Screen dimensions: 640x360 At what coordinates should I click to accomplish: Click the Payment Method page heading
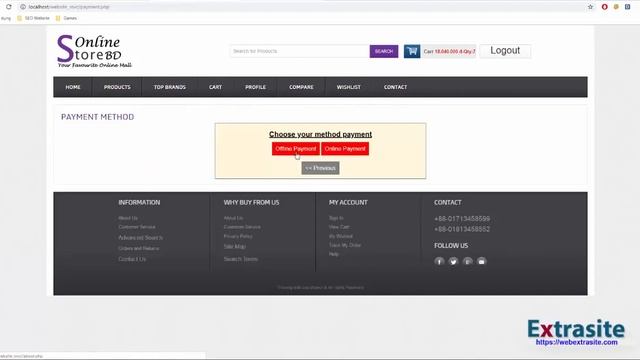click(x=98, y=117)
